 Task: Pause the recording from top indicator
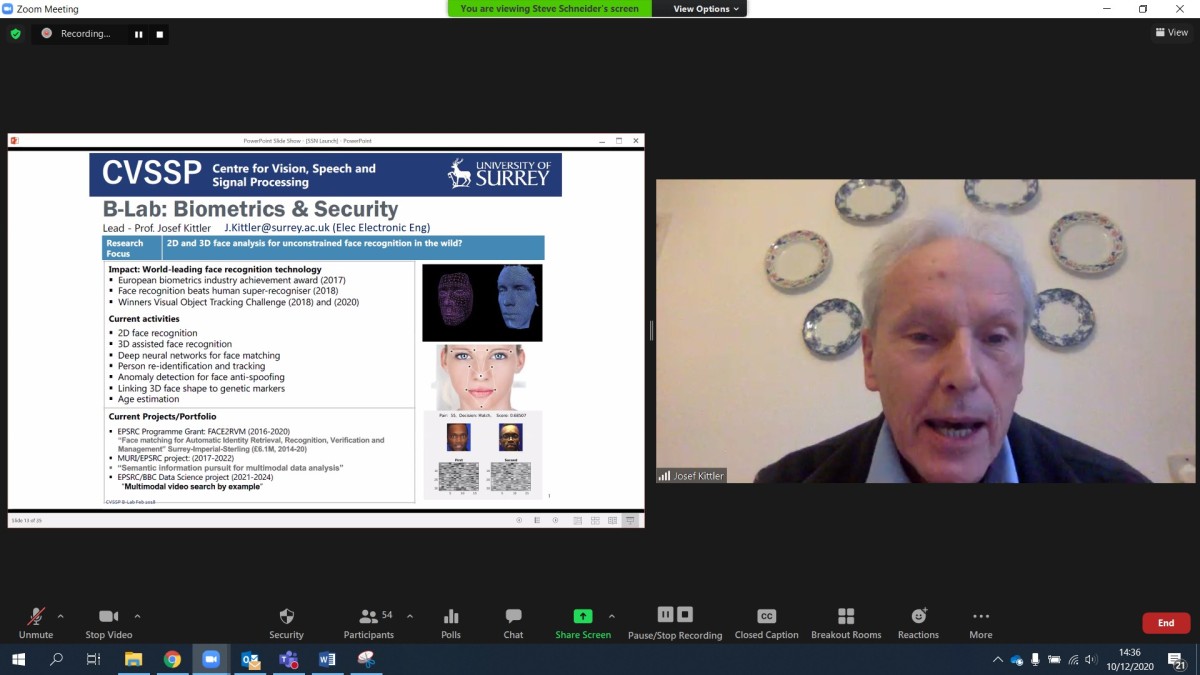(x=139, y=34)
